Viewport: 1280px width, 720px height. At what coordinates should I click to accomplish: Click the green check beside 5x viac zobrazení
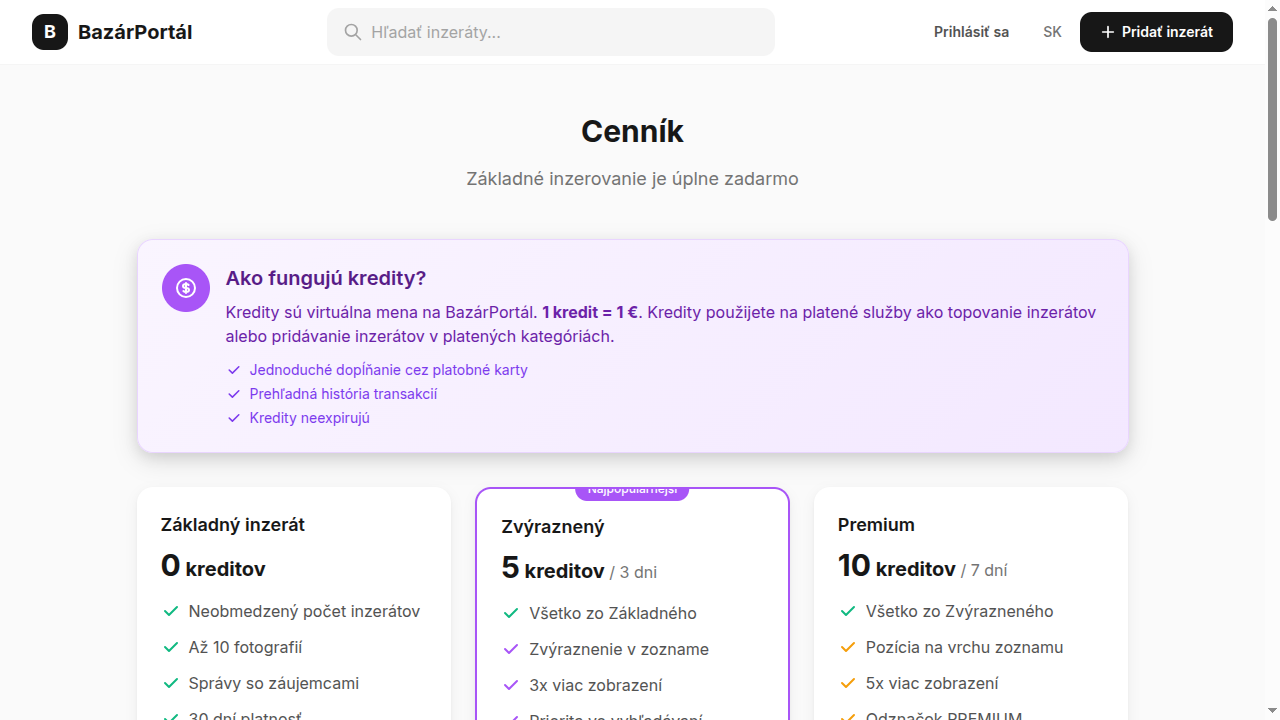click(x=847, y=683)
